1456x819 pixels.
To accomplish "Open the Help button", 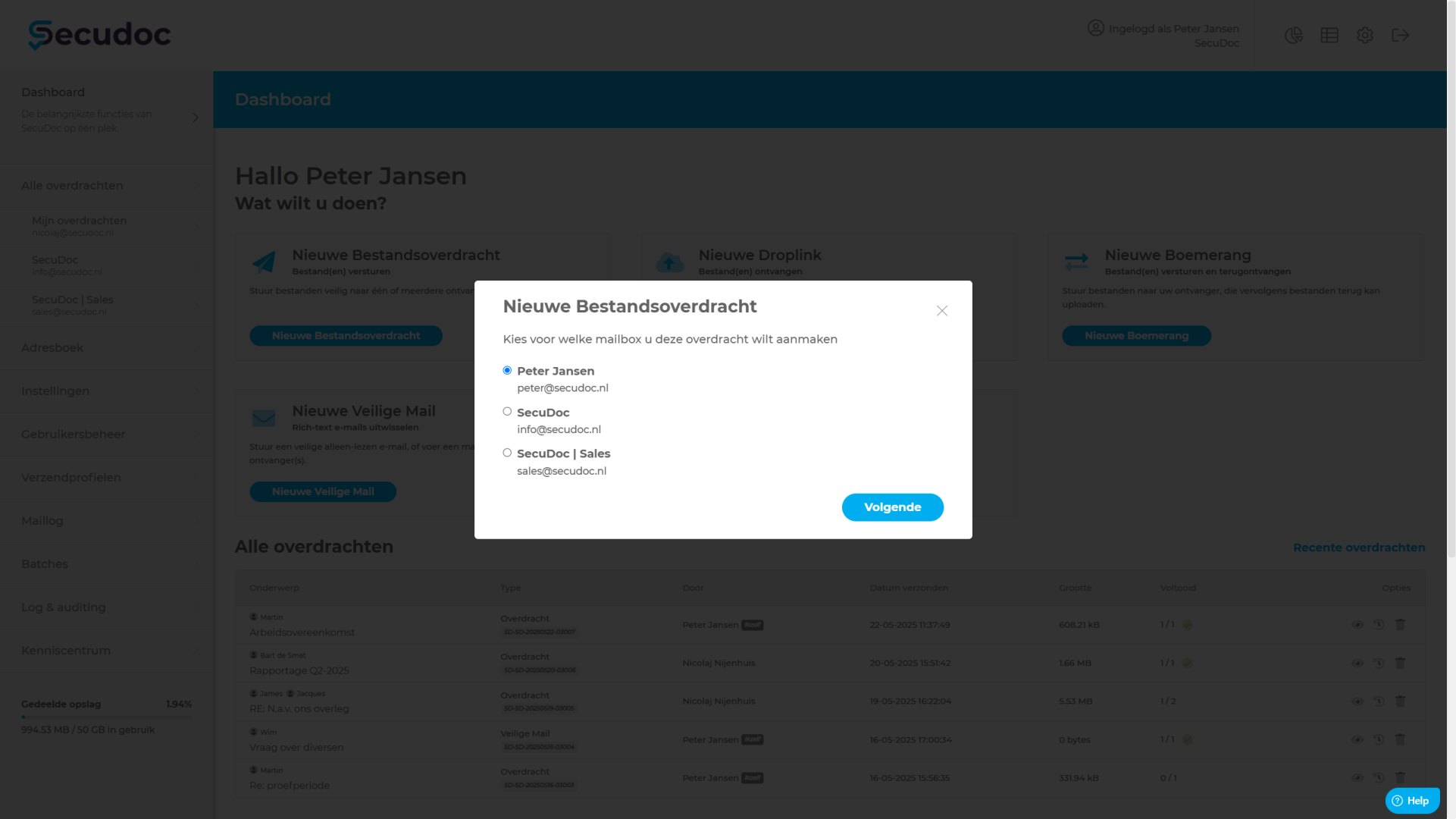I will click(x=1412, y=801).
